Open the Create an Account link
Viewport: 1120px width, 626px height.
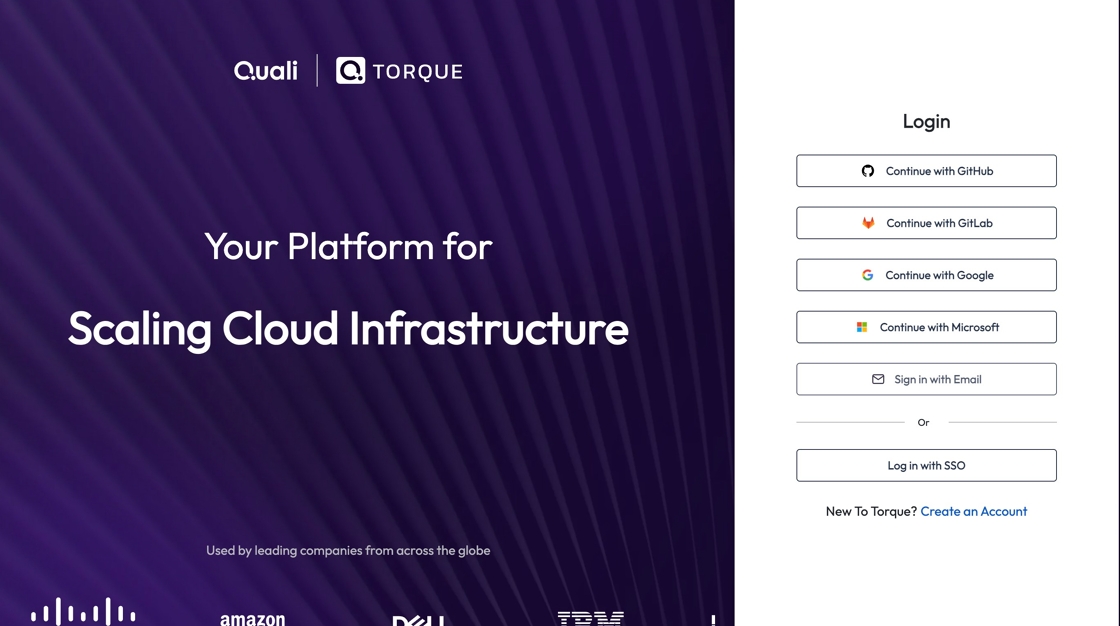click(x=974, y=512)
